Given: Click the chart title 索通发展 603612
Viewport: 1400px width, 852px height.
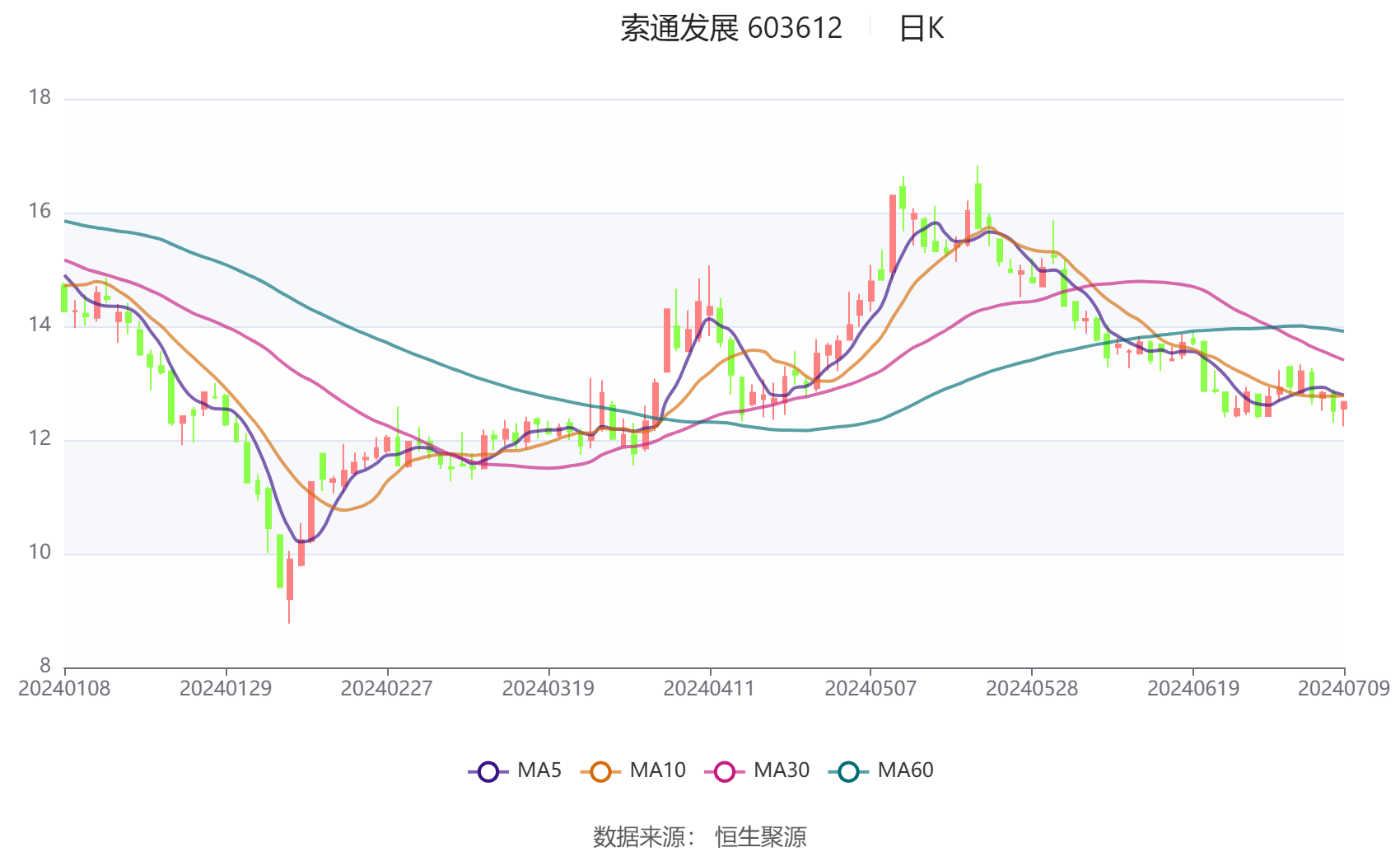Looking at the screenshot, I should [731, 29].
